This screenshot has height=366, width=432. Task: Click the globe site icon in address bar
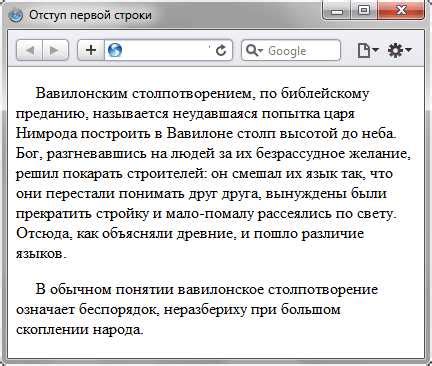tap(115, 50)
